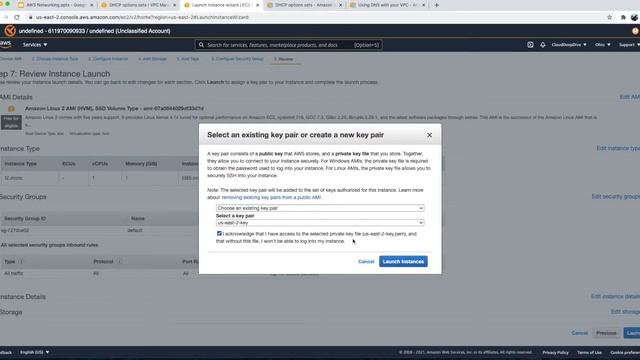
Task: Select wizard step 7 Review
Action: tap(284, 59)
